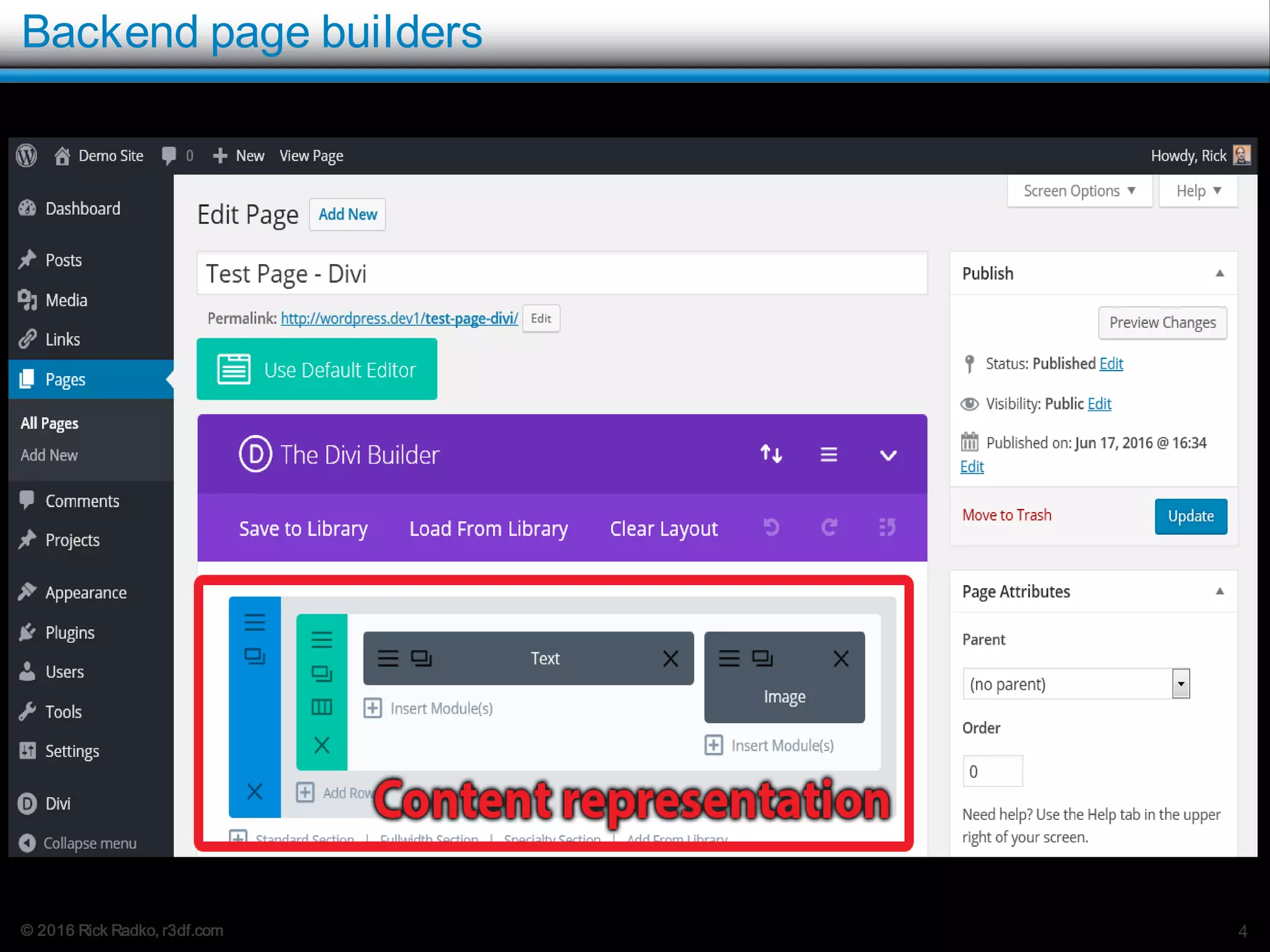Open Posts in the sidebar

(x=63, y=260)
